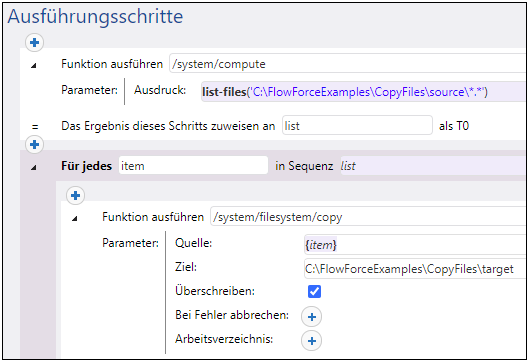This screenshot has height=362, width=529.
Task: Add a step above the compute function
Action: click(x=34, y=43)
